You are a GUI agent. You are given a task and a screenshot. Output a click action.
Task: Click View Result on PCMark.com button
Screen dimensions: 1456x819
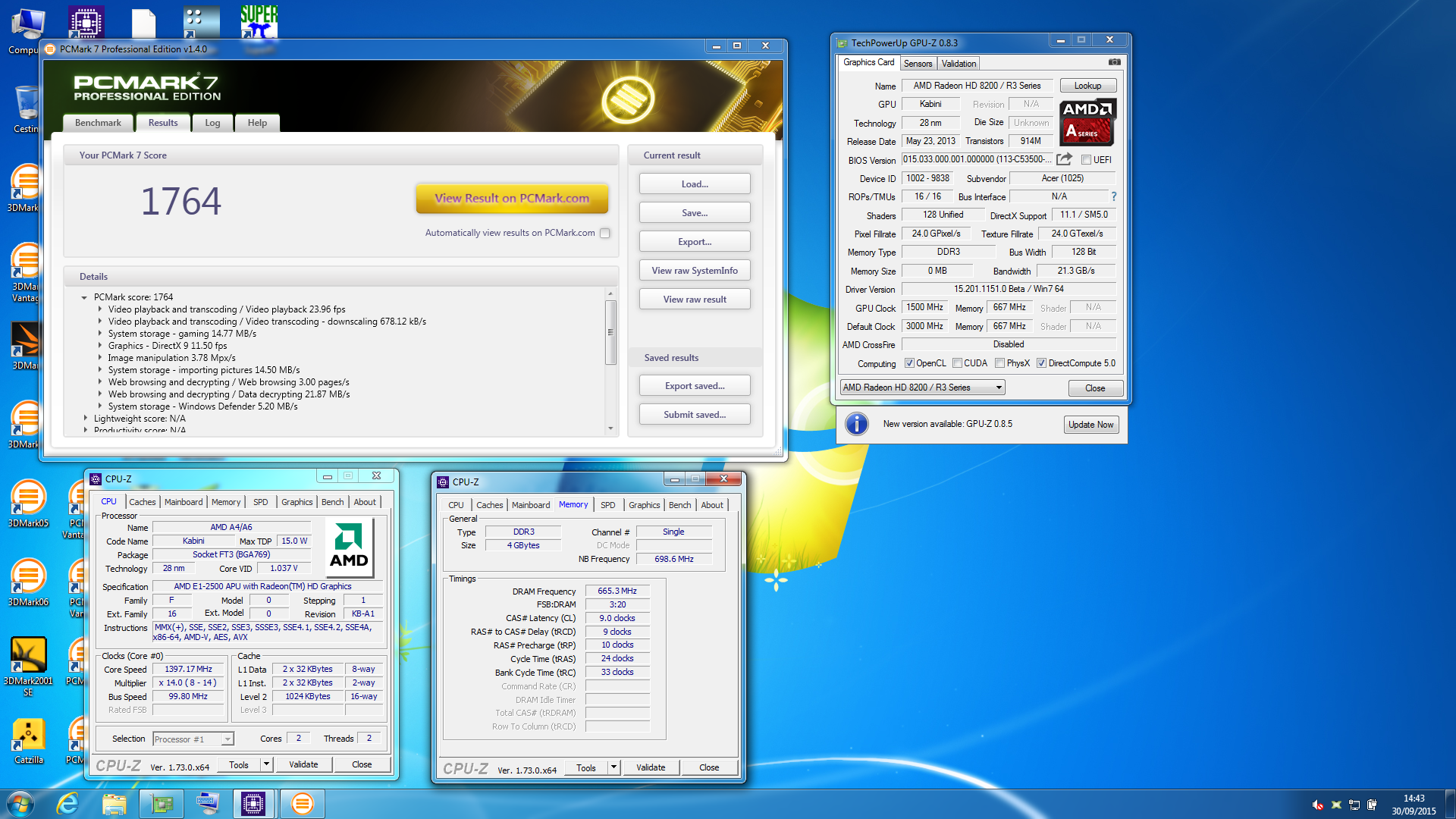point(512,199)
